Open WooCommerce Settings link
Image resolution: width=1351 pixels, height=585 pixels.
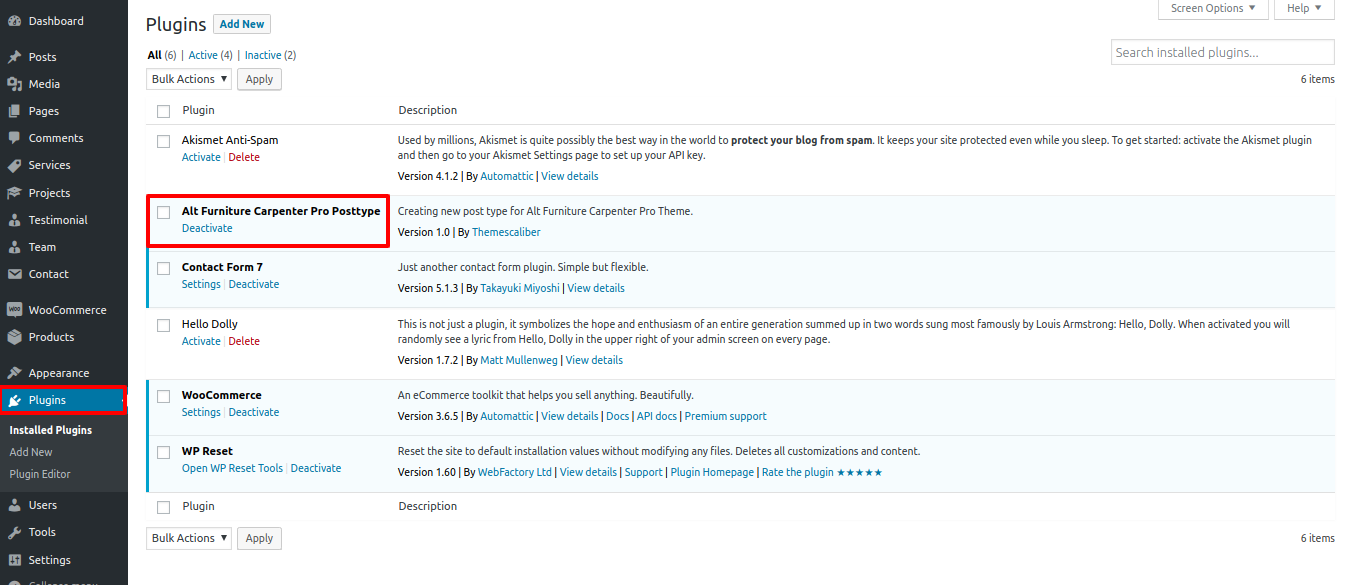[x=201, y=412]
